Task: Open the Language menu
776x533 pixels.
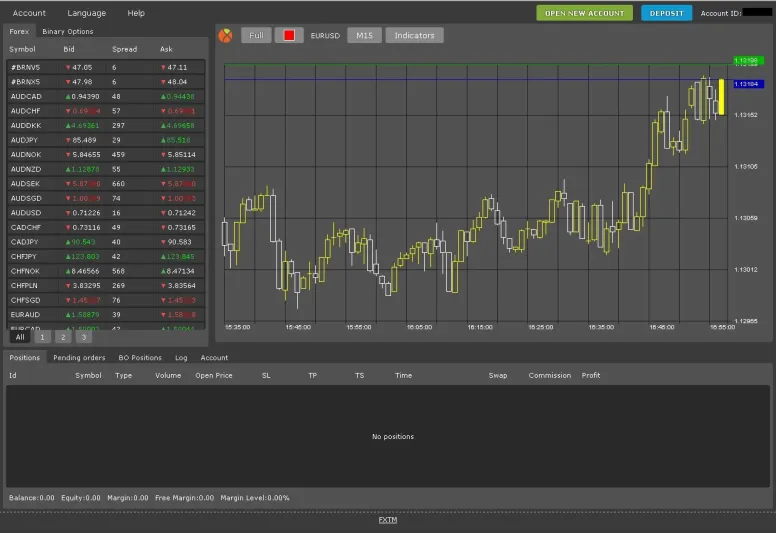Action: (x=87, y=13)
